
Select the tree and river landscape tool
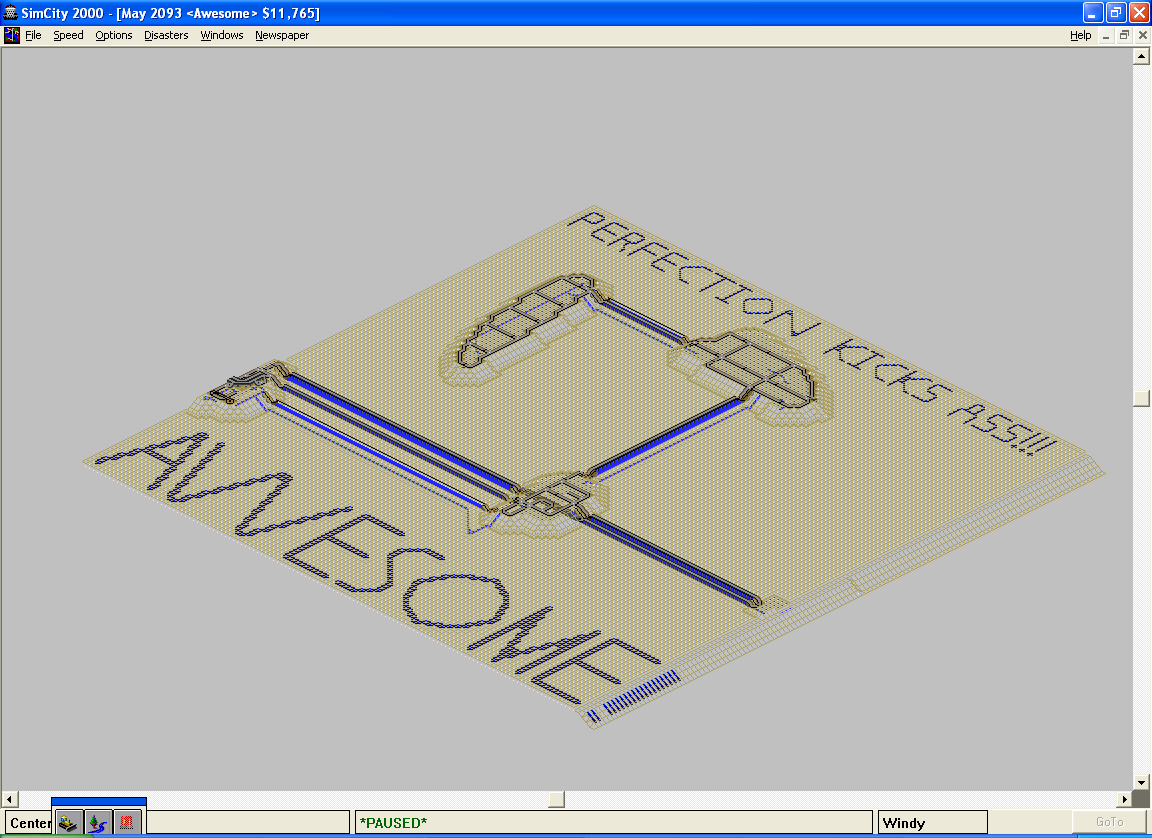click(x=98, y=823)
